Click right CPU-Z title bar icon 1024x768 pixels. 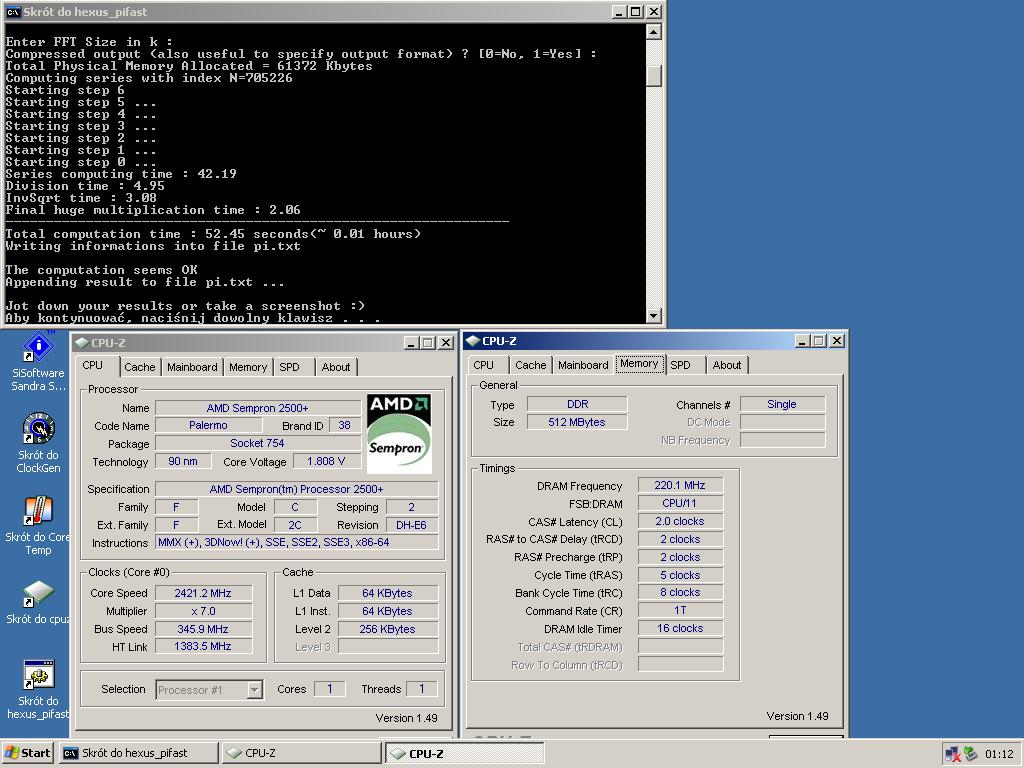473,340
